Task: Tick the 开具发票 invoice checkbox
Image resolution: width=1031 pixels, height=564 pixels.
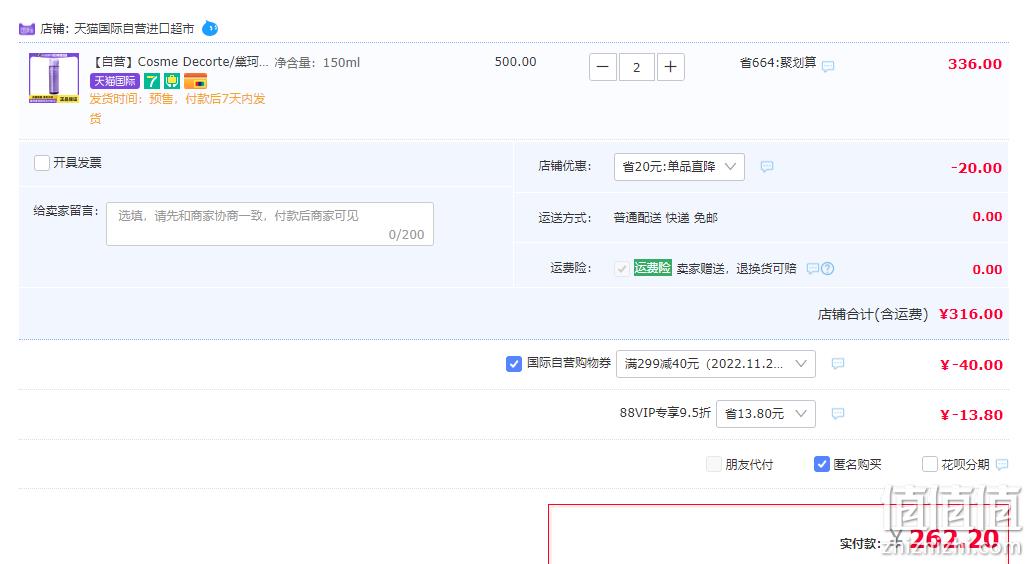Action: coord(41,163)
